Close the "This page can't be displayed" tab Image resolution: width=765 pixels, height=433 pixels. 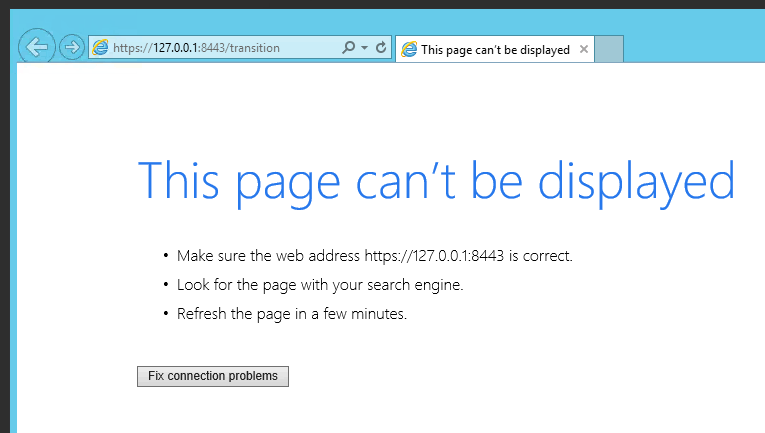click(x=585, y=49)
